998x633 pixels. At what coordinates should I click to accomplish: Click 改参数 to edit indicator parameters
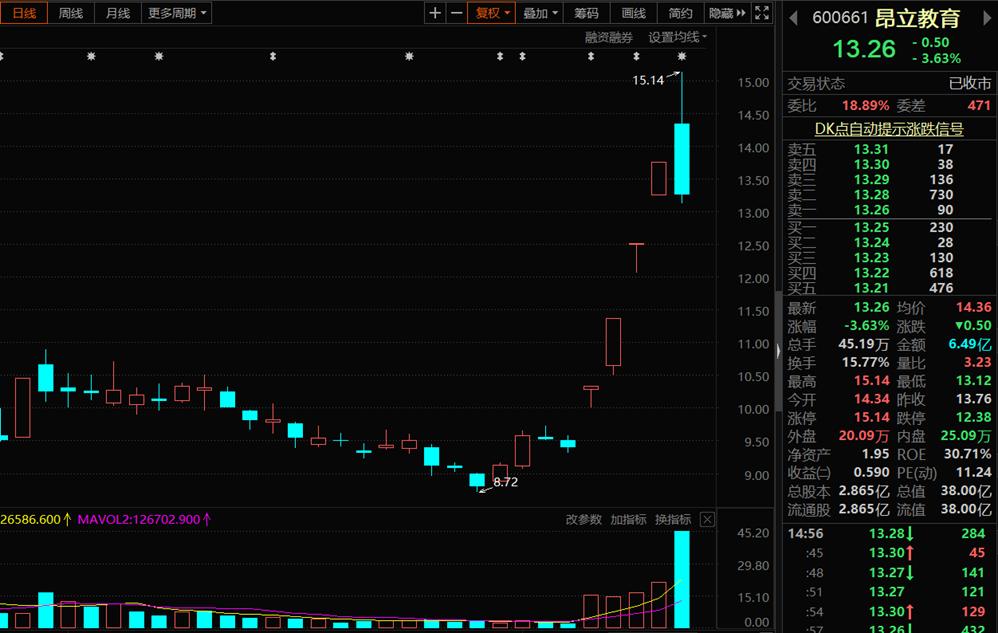point(584,519)
